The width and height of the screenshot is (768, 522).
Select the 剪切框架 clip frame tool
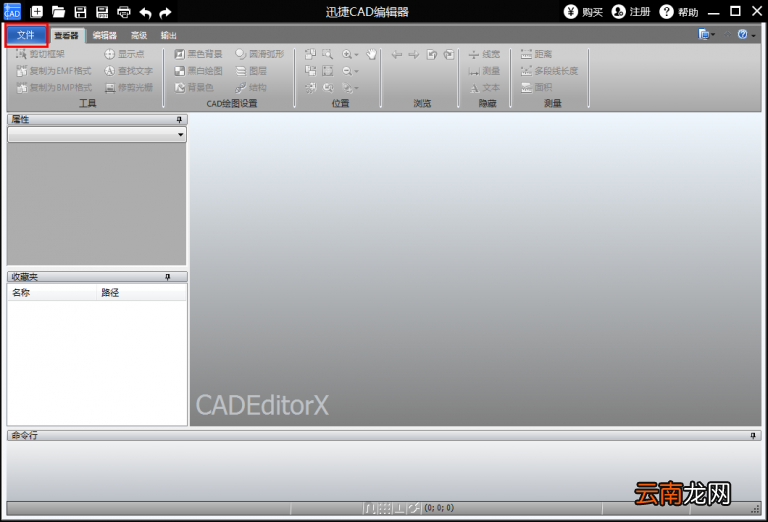[x=40, y=54]
